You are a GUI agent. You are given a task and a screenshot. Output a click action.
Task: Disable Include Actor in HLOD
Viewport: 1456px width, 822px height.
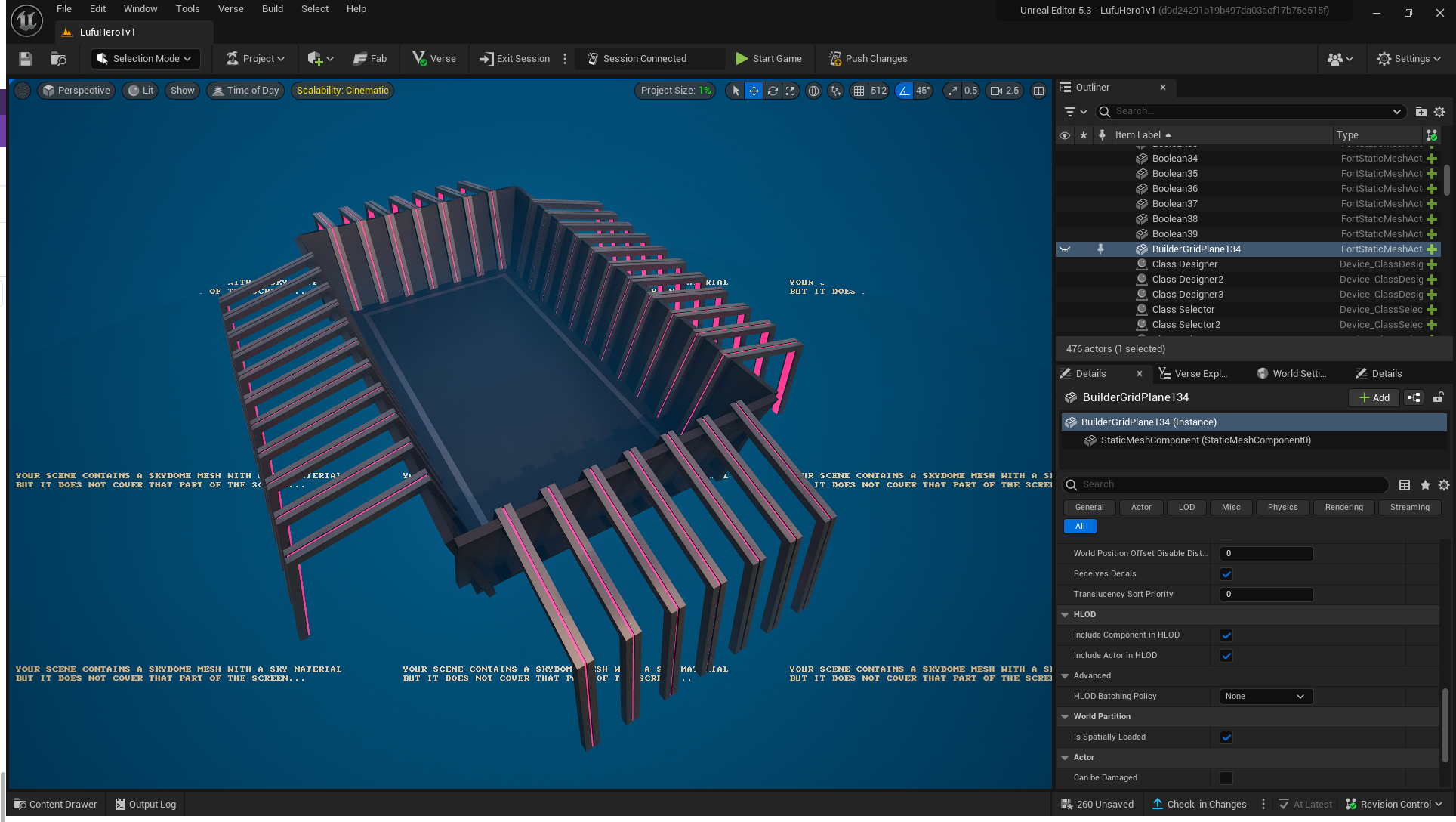pos(1226,655)
